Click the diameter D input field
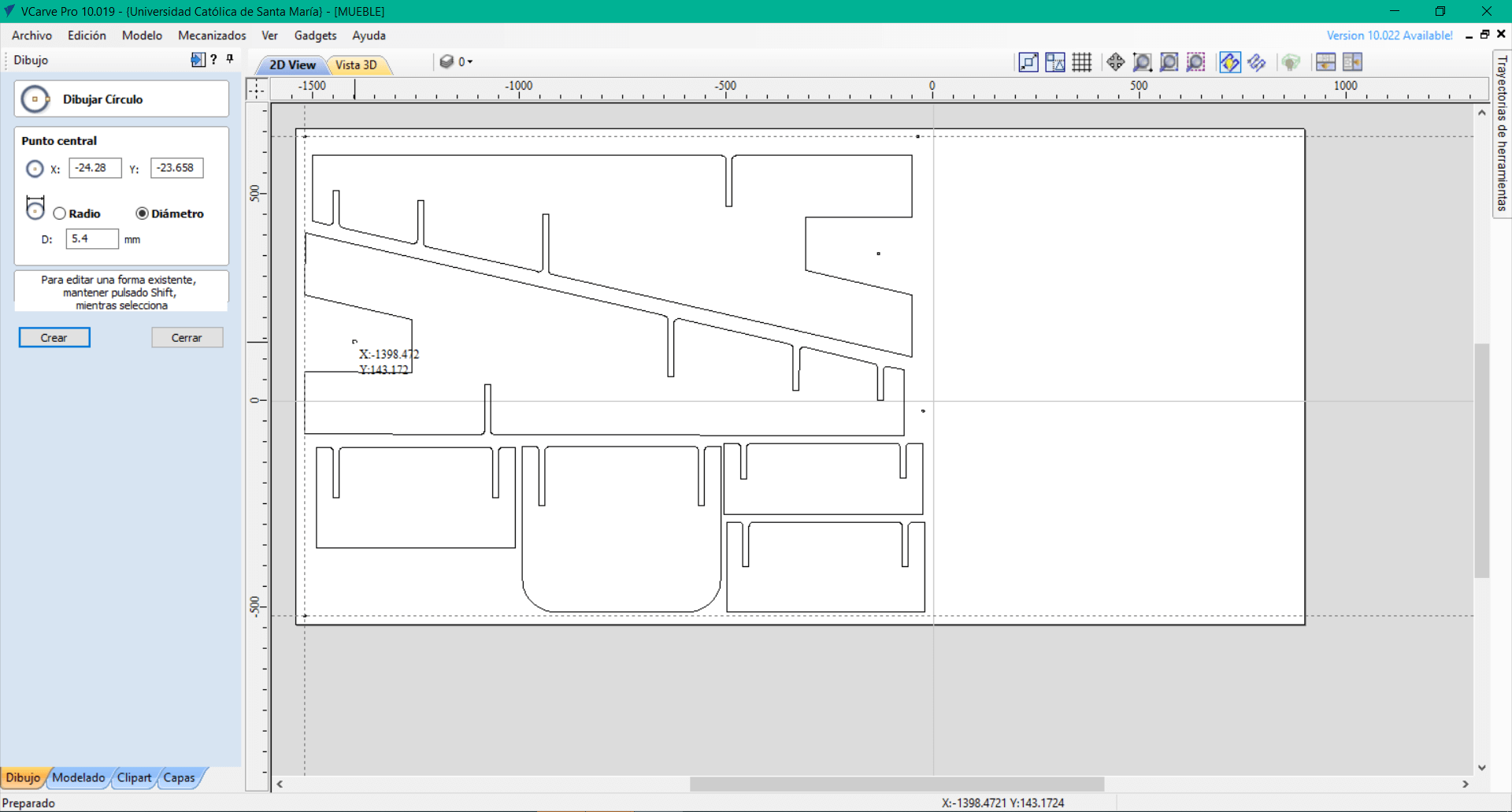The height and width of the screenshot is (812, 1512). click(92, 239)
